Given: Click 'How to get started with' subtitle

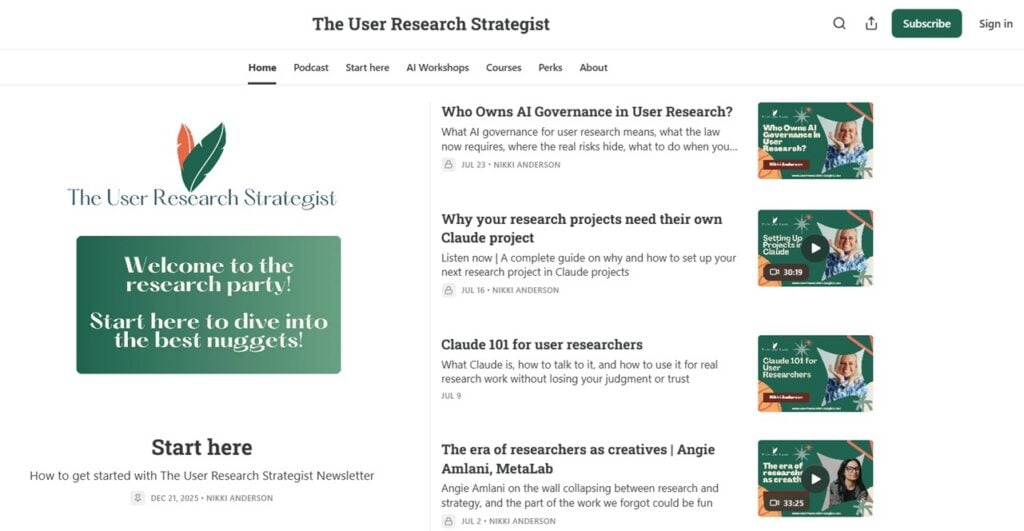Looking at the screenshot, I should (x=202, y=475).
